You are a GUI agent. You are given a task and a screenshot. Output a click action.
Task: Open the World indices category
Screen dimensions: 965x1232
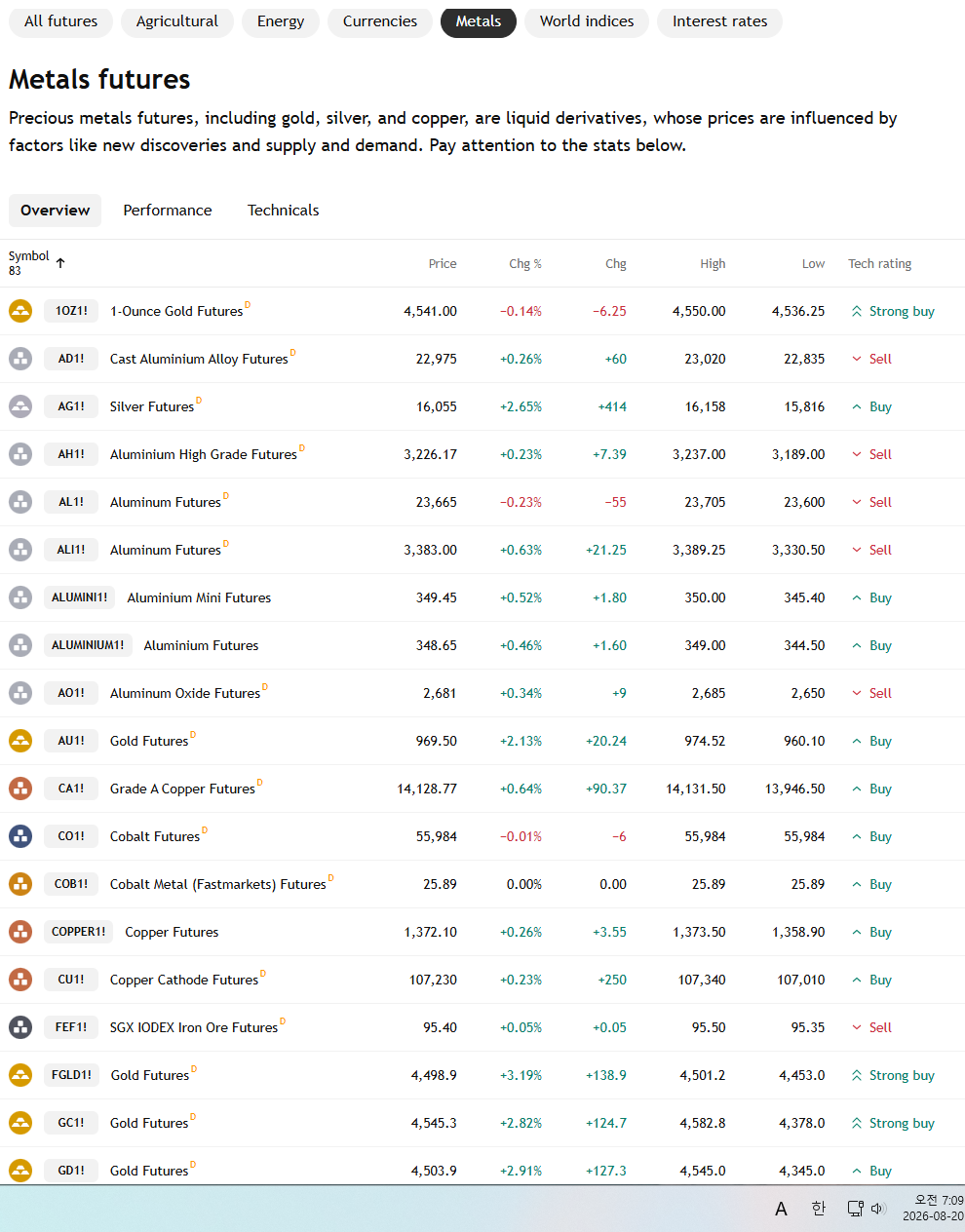coord(587,21)
